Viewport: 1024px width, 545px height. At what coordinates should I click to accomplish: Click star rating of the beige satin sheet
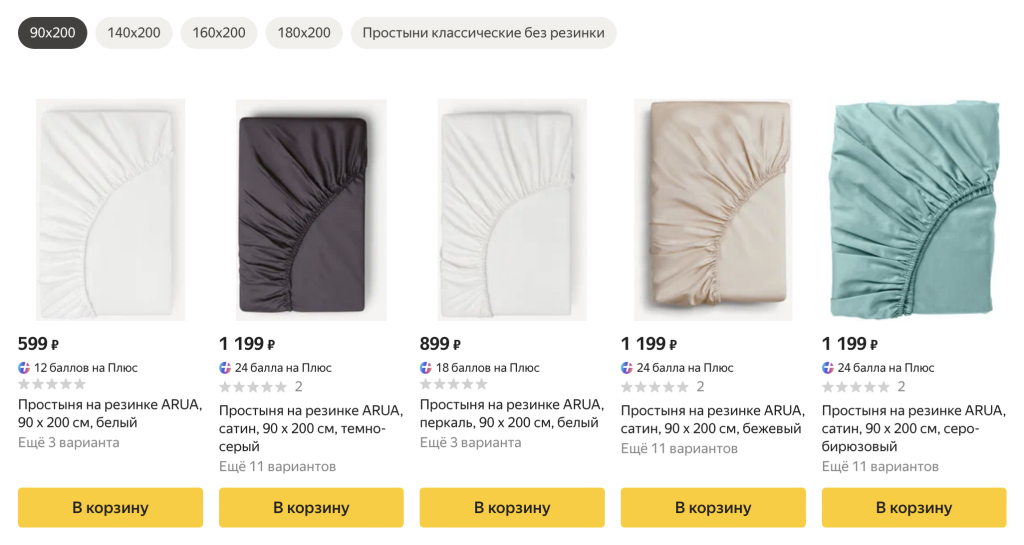tap(655, 387)
